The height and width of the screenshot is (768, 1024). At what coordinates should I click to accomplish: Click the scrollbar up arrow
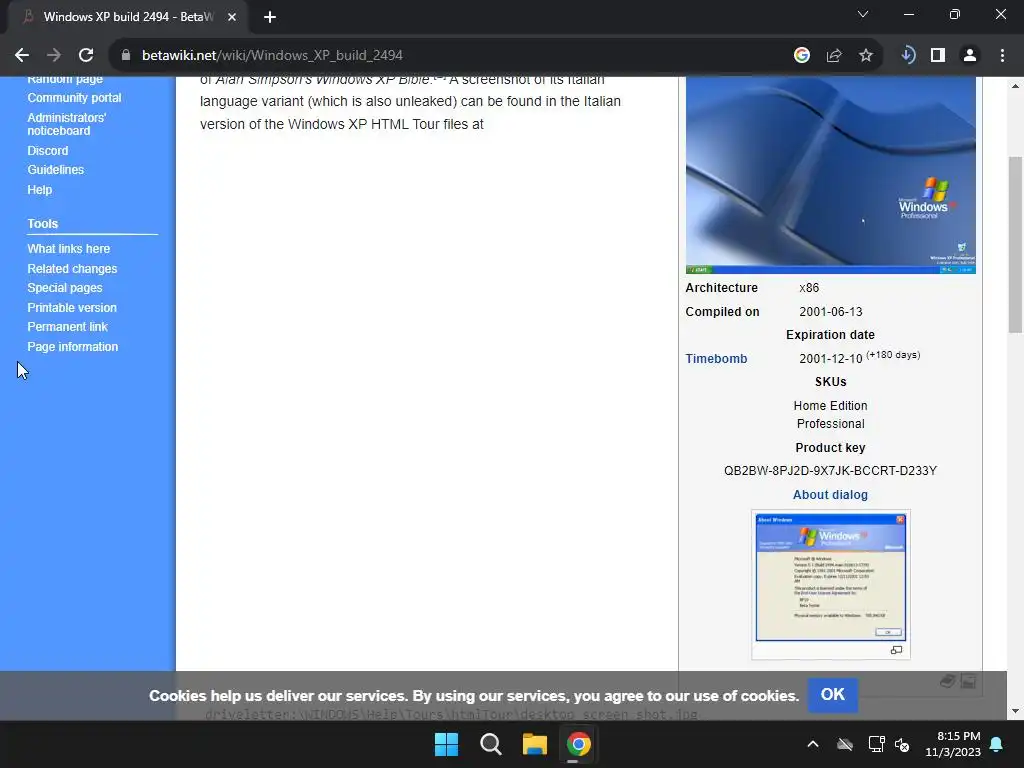click(1015, 86)
